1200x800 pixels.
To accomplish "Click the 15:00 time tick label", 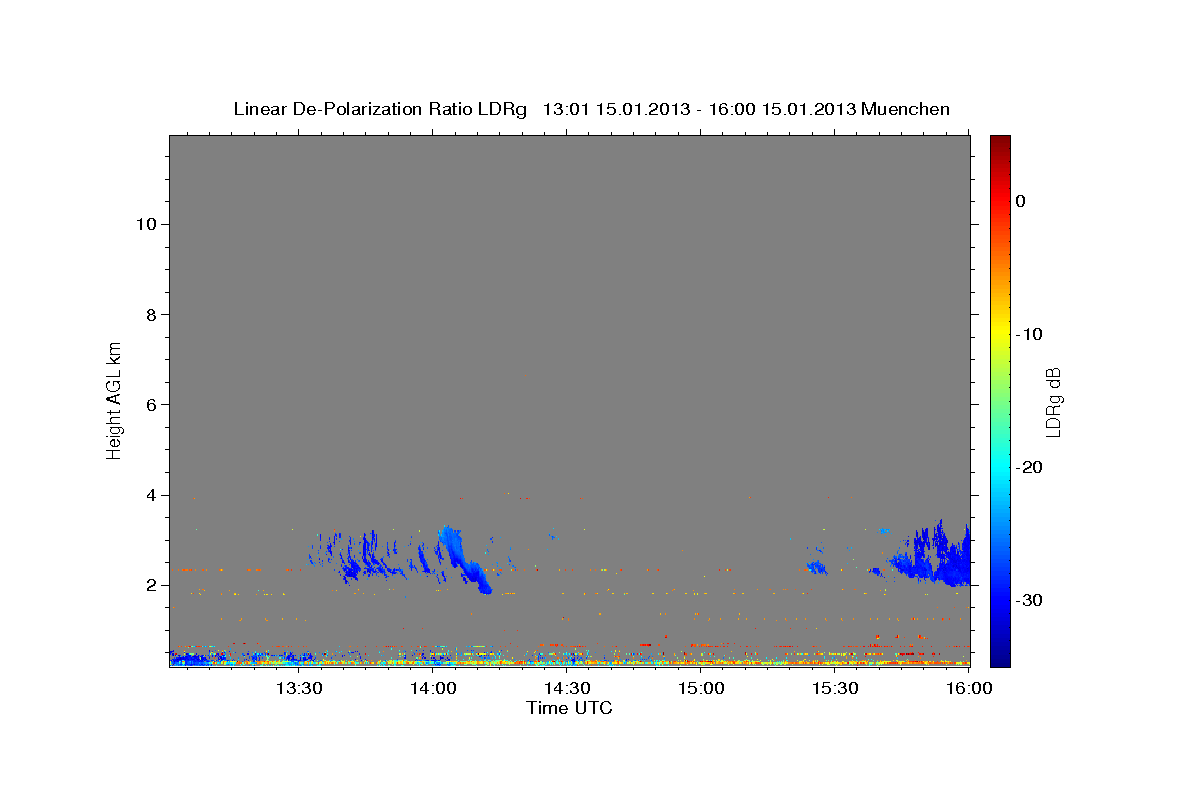I will (x=702, y=688).
